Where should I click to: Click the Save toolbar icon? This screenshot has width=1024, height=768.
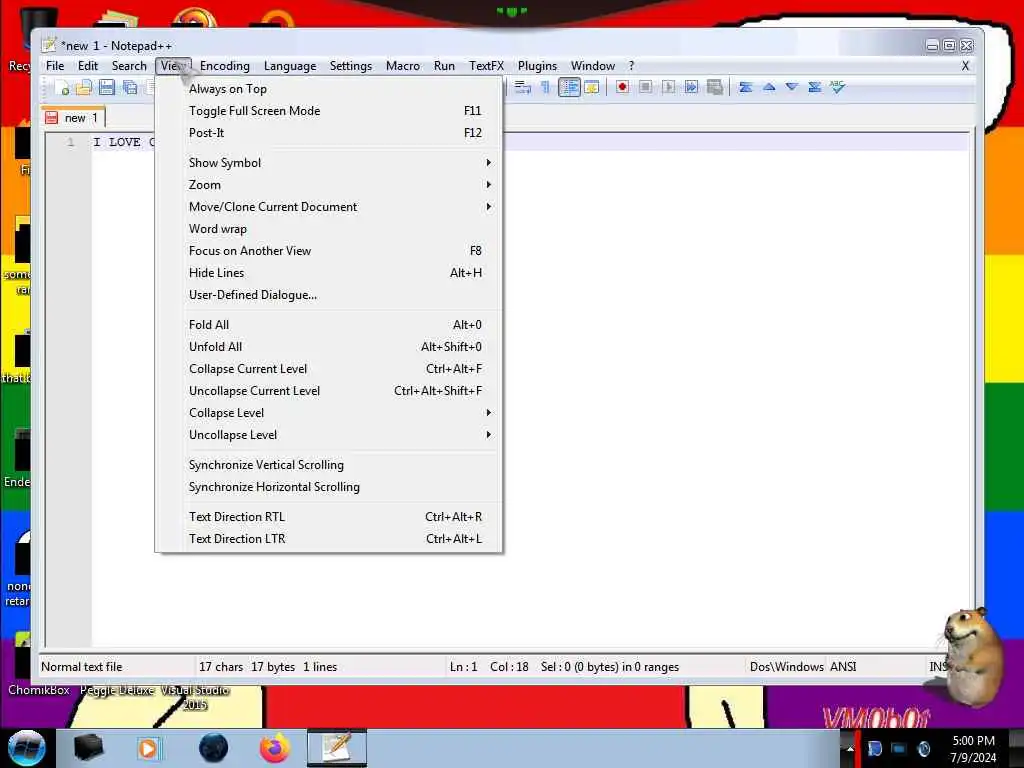point(106,88)
